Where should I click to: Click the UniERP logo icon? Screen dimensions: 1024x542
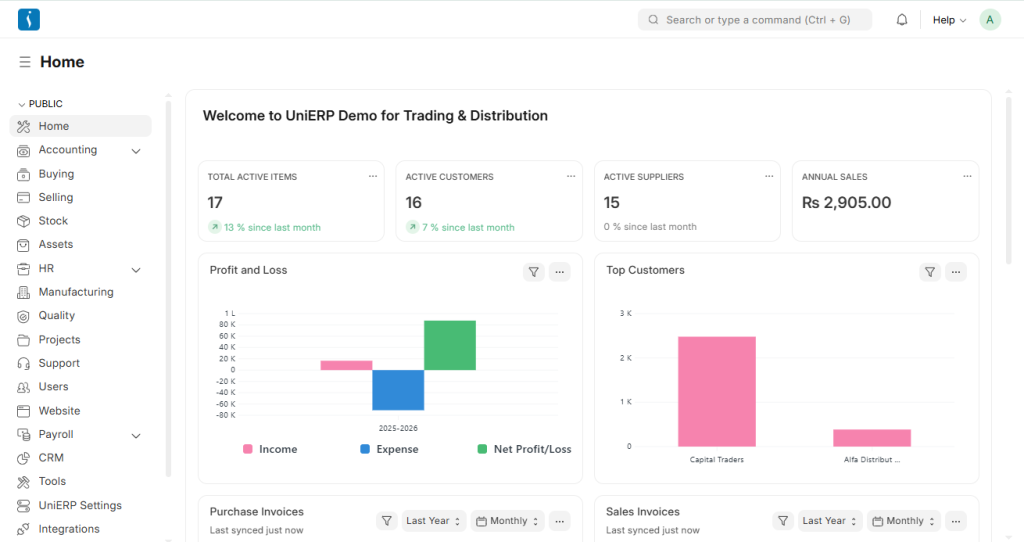coord(29,20)
